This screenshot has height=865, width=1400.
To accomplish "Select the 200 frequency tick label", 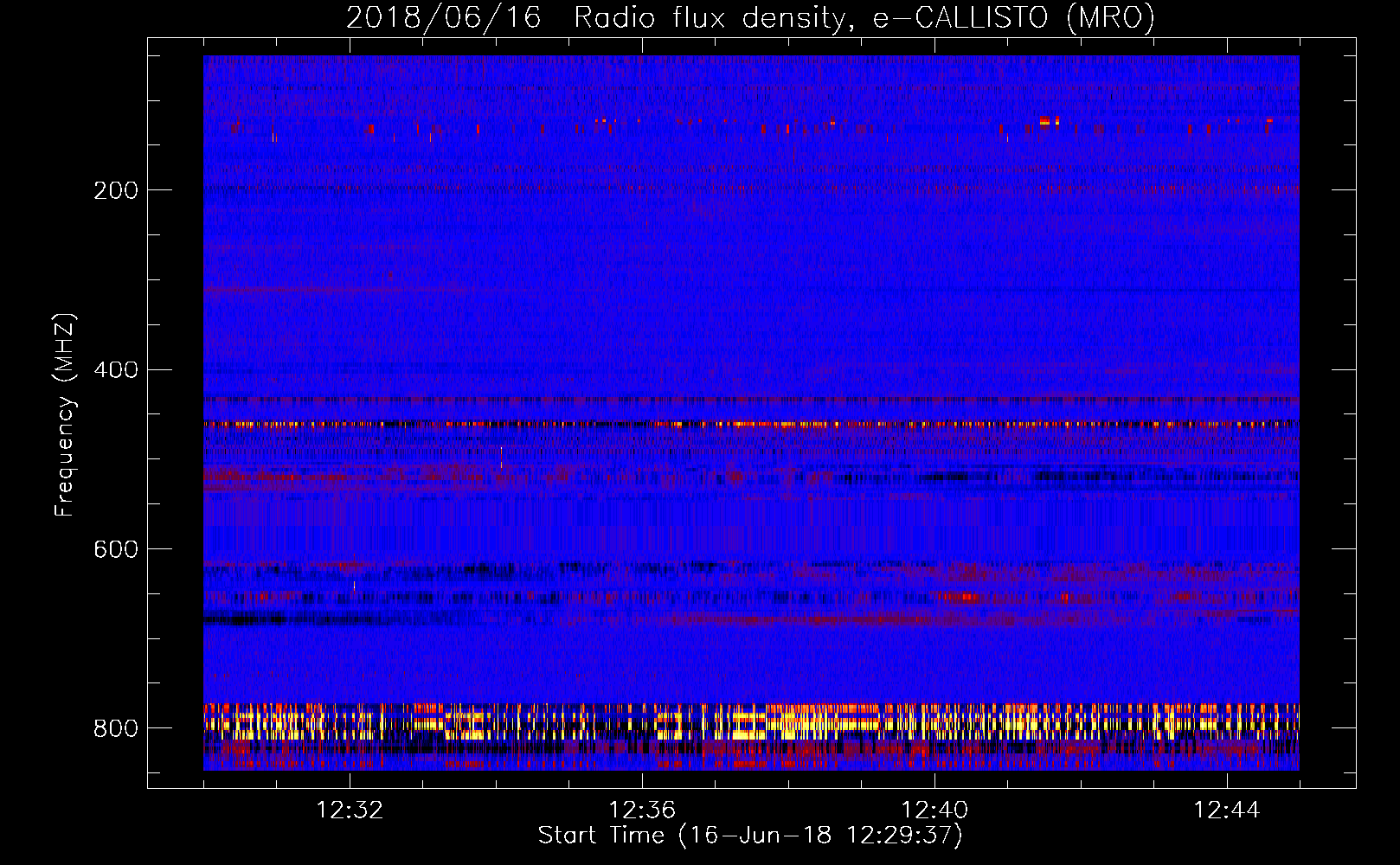I will [116, 190].
